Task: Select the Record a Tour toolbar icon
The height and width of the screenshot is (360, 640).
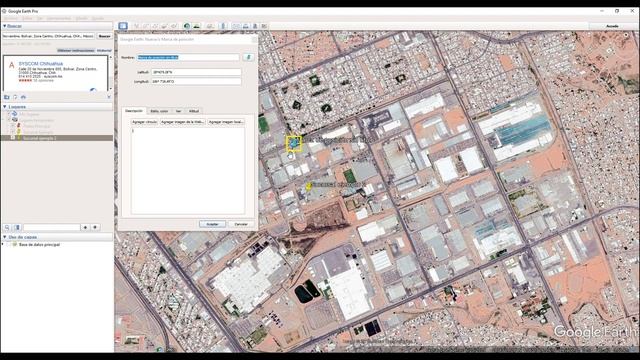Action: pos(173,26)
